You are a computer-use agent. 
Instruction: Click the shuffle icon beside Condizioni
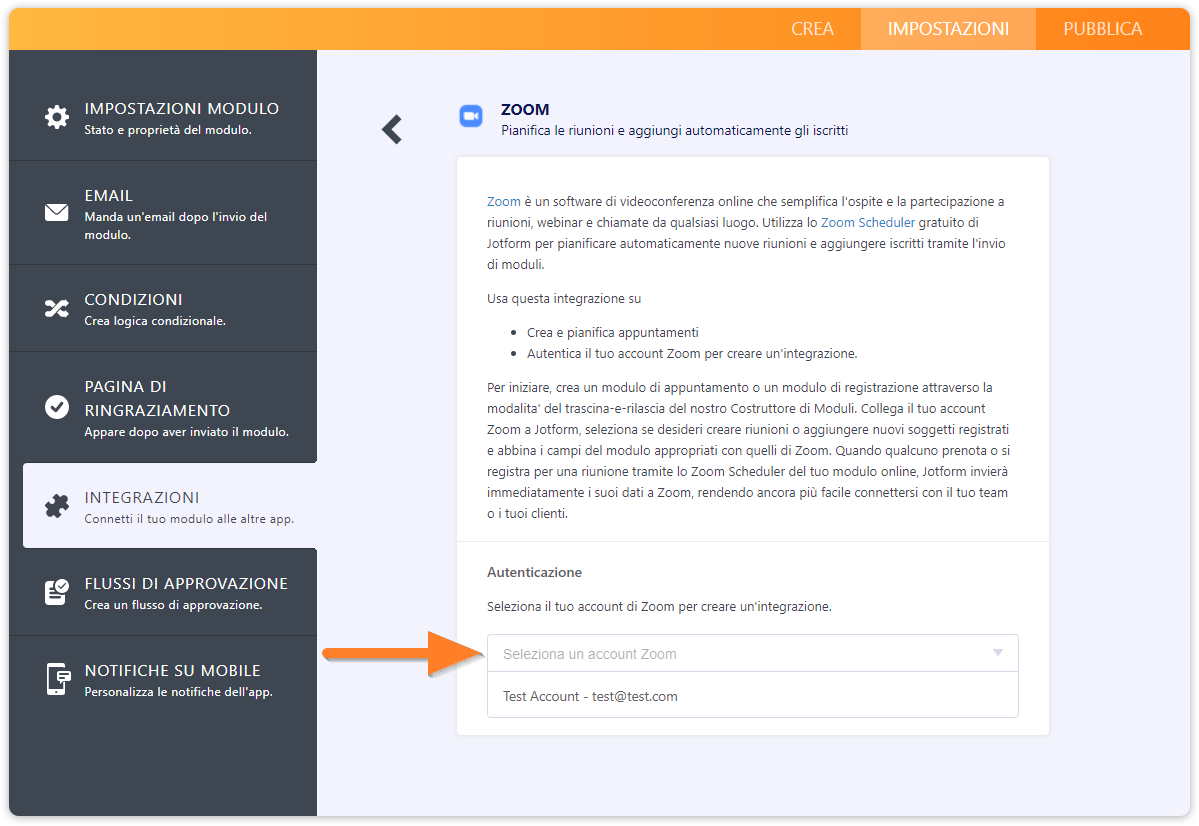57,308
